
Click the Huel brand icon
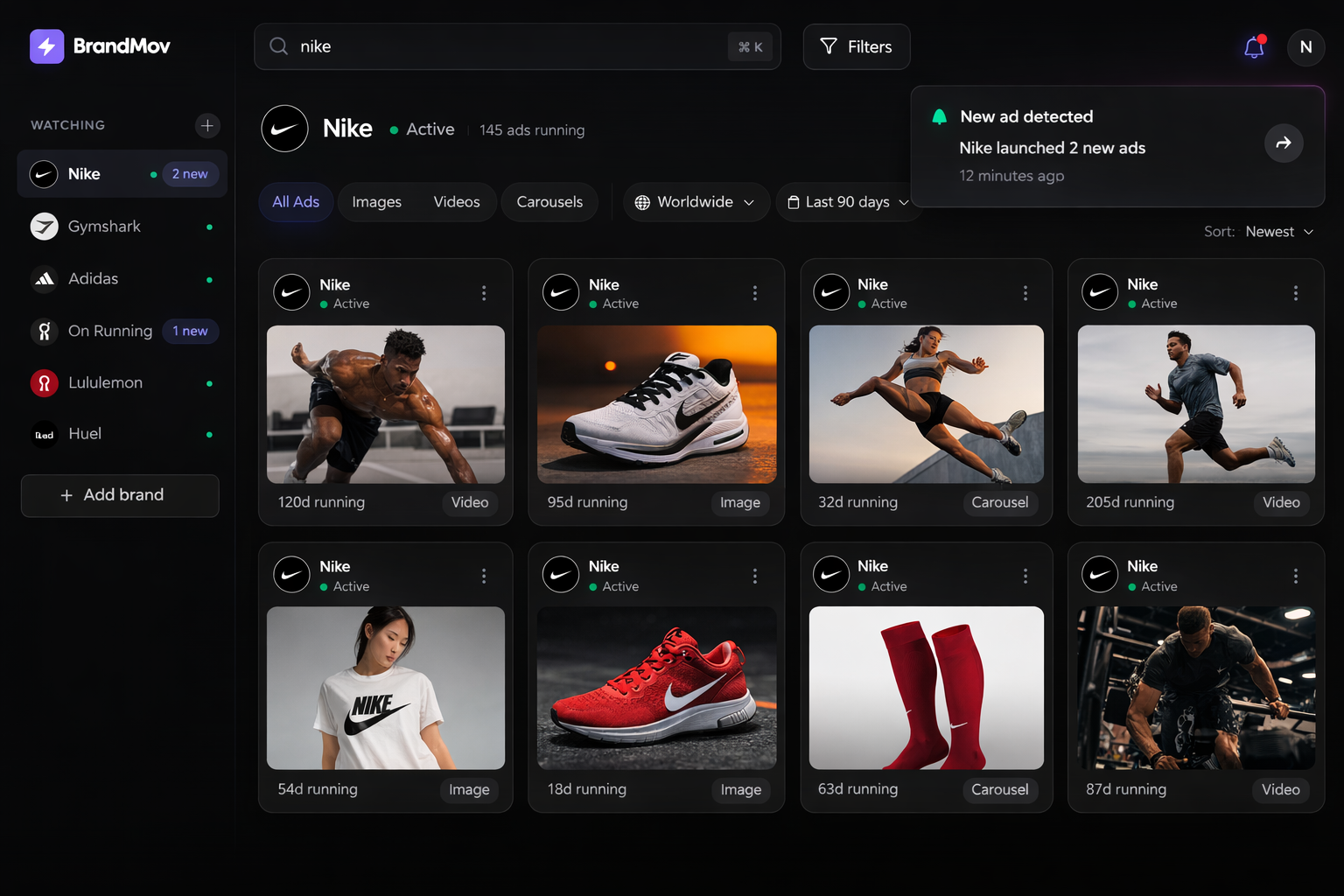(x=45, y=434)
